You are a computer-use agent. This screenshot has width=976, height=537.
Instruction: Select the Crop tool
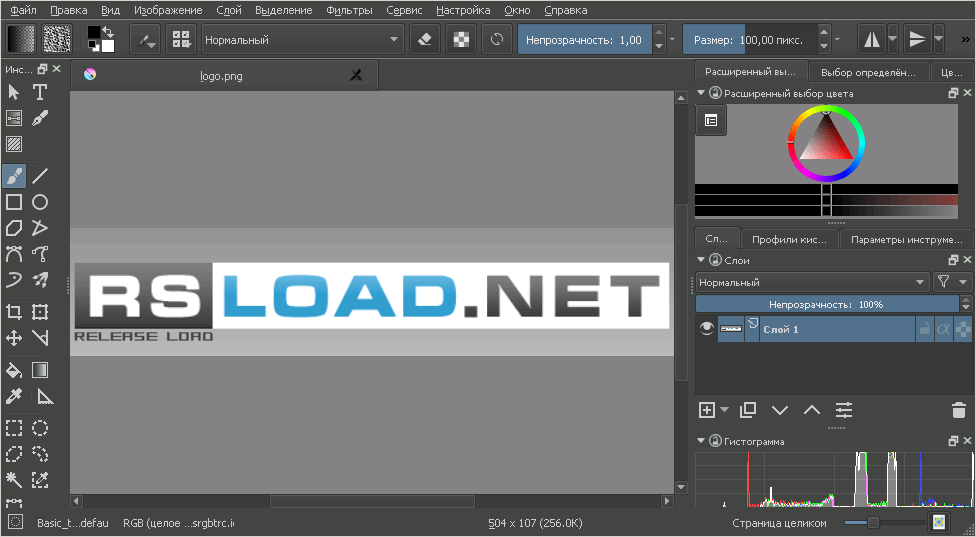point(14,312)
